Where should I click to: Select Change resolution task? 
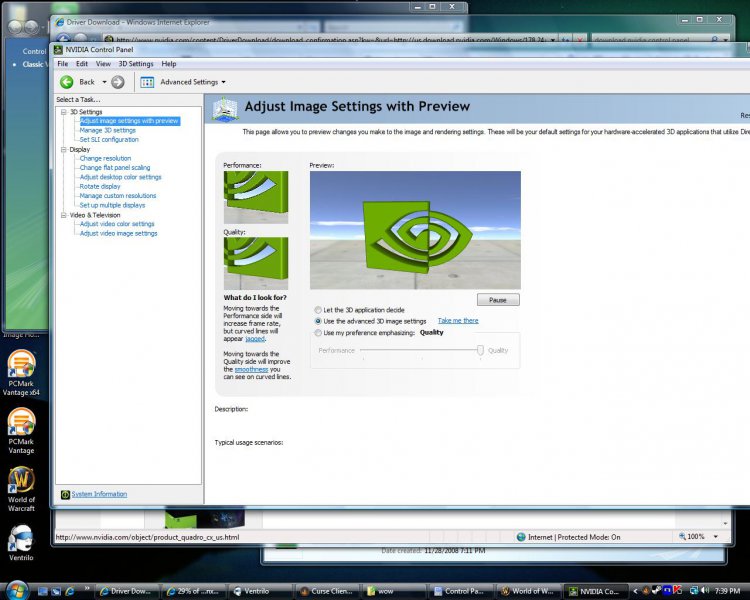pyautogui.click(x=105, y=158)
